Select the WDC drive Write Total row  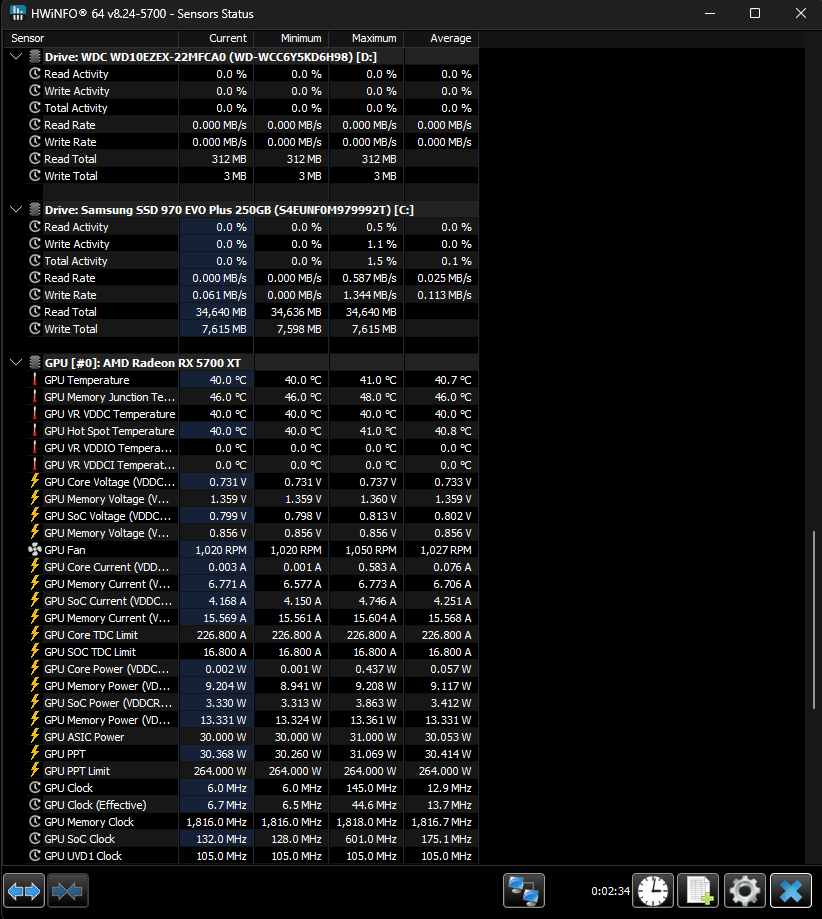tap(253, 176)
